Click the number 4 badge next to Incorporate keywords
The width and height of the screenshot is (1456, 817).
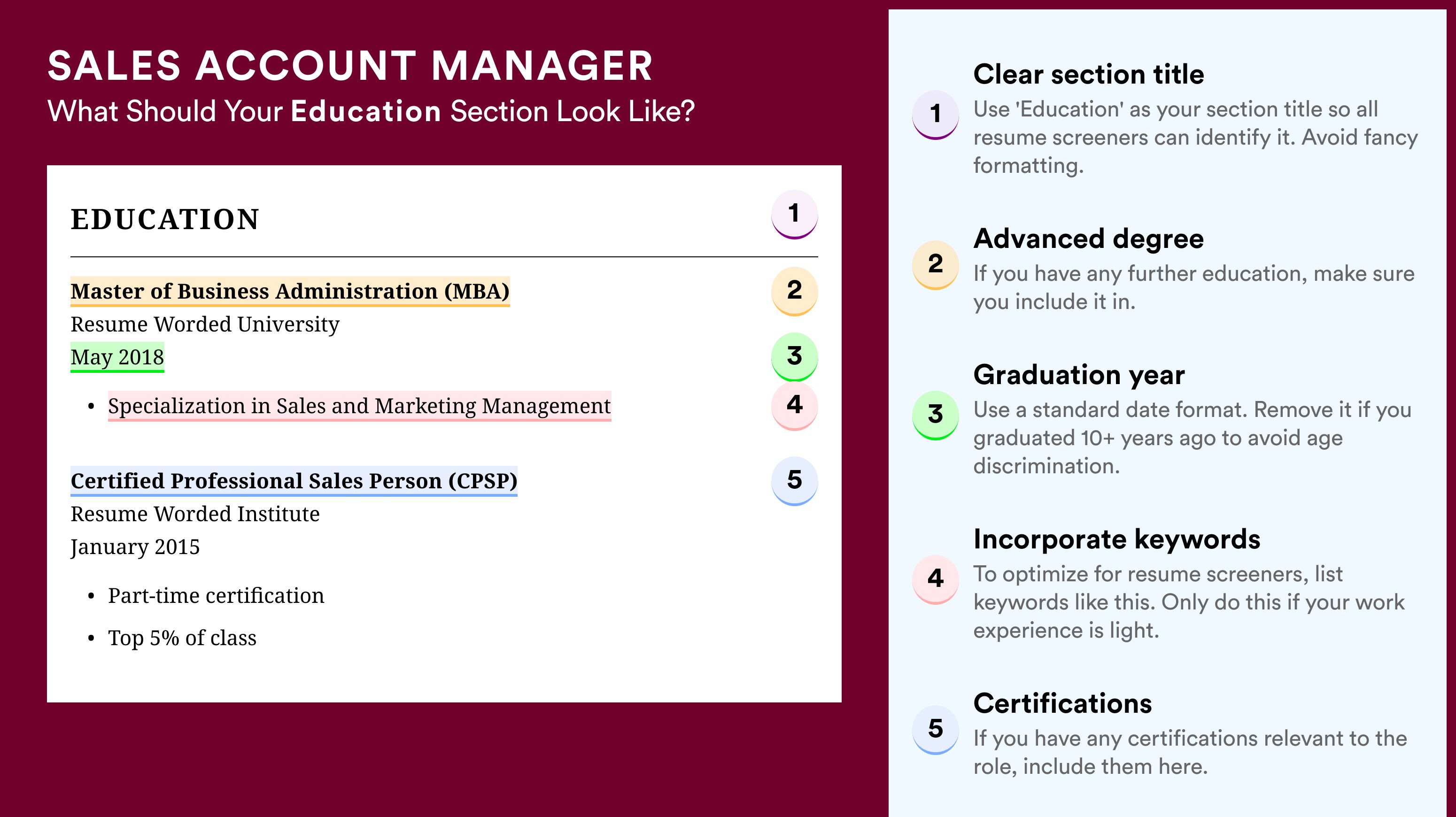(935, 580)
